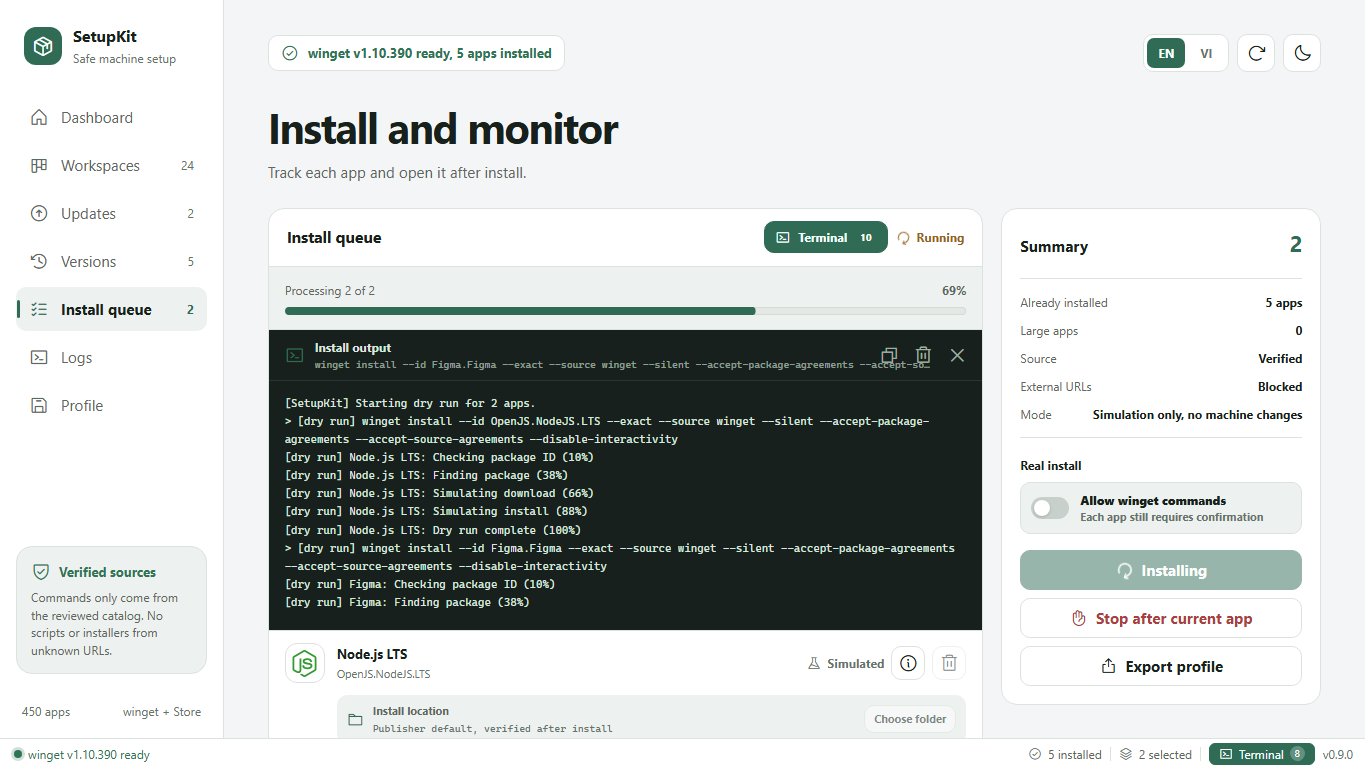Toggle dark mode moon icon
The height and width of the screenshot is (768, 1365).
point(1302,54)
